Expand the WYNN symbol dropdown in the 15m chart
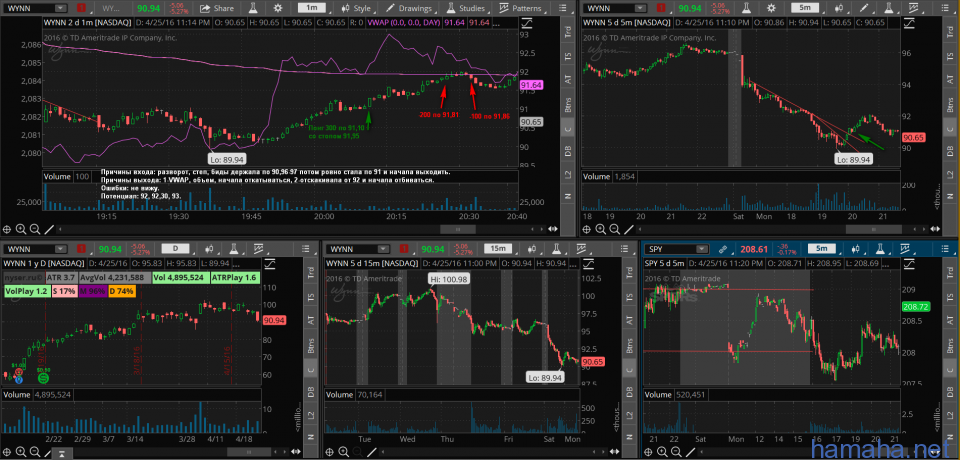The height and width of the screenshot is (460, 960). (x=382, y=249)
